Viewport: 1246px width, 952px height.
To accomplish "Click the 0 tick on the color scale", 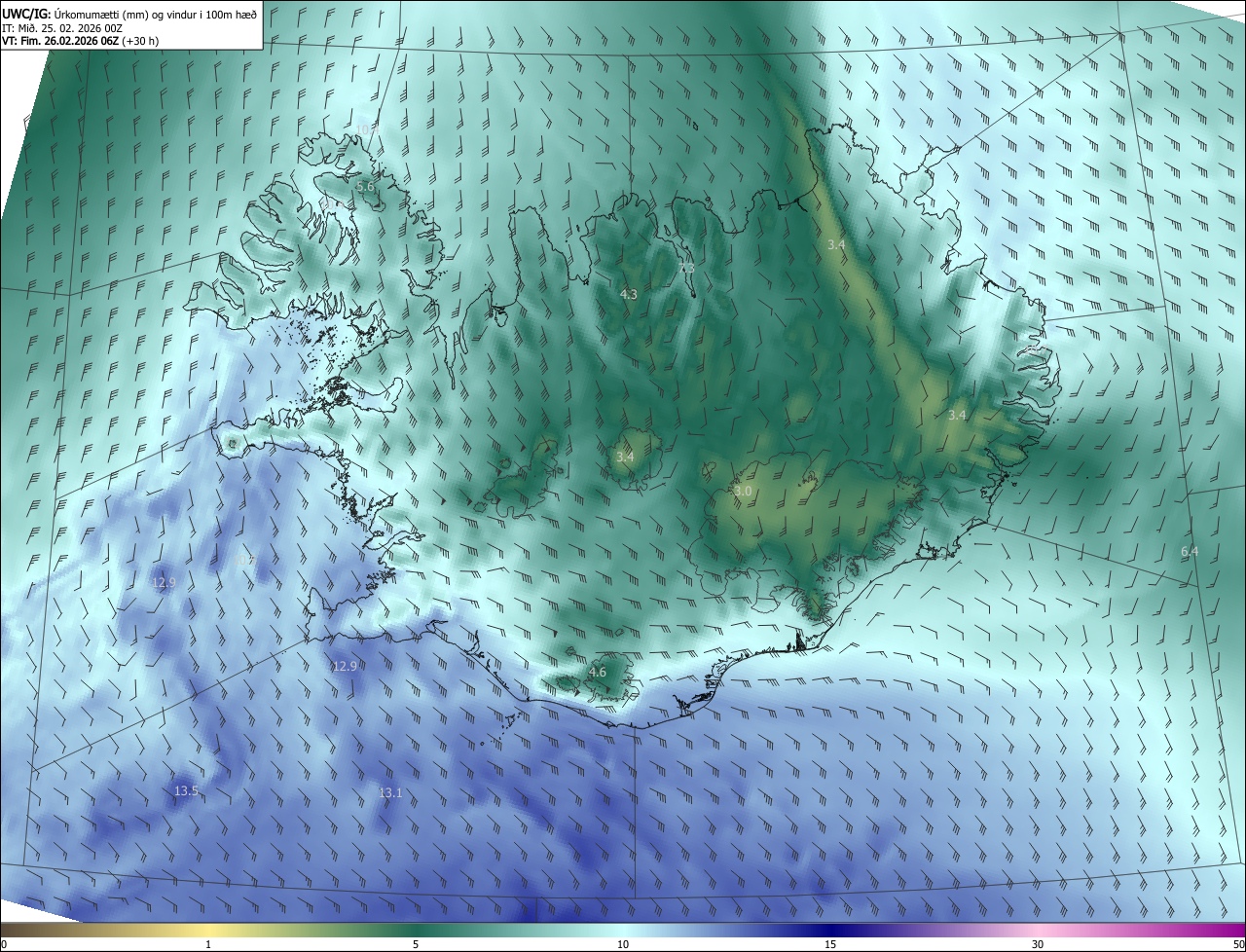I will tap(4, 944).
